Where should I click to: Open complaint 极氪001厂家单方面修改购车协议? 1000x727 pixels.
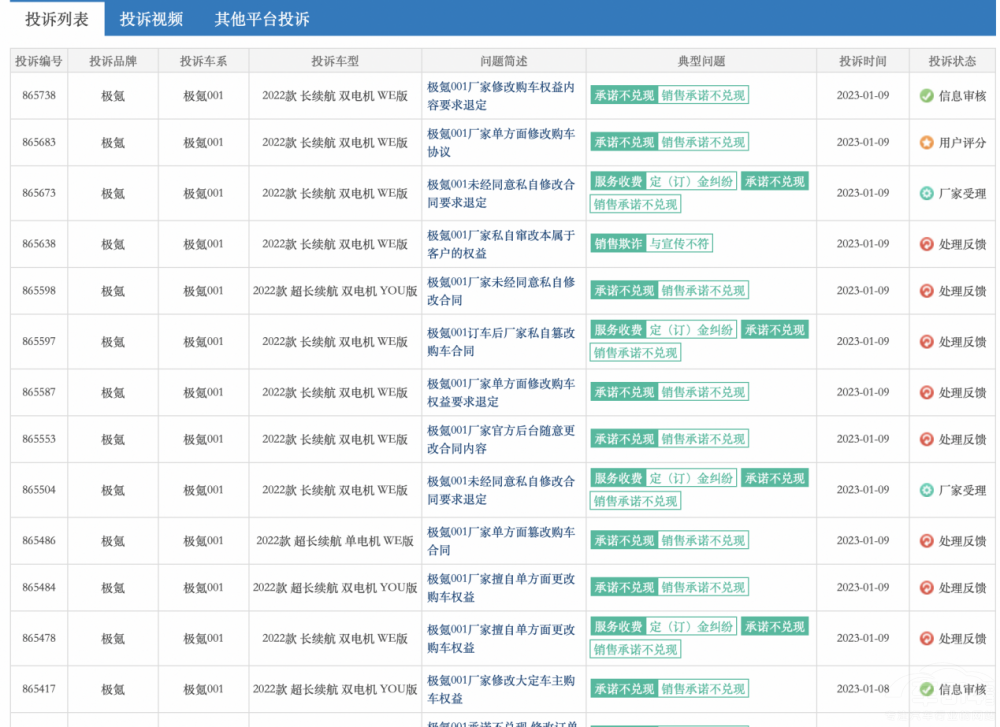coord(501,143)
